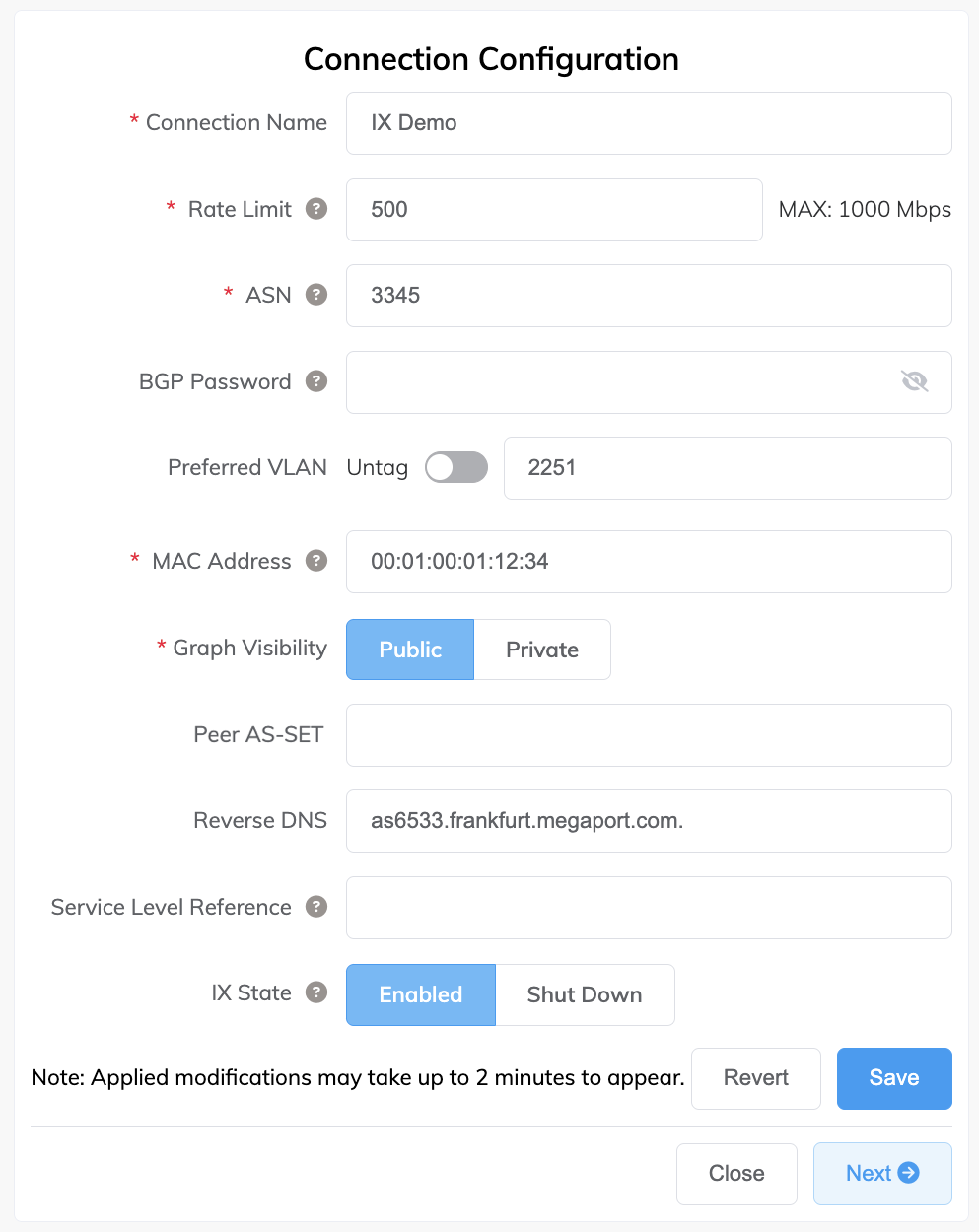Open the IX State help icon

click(x=315, y=992)
